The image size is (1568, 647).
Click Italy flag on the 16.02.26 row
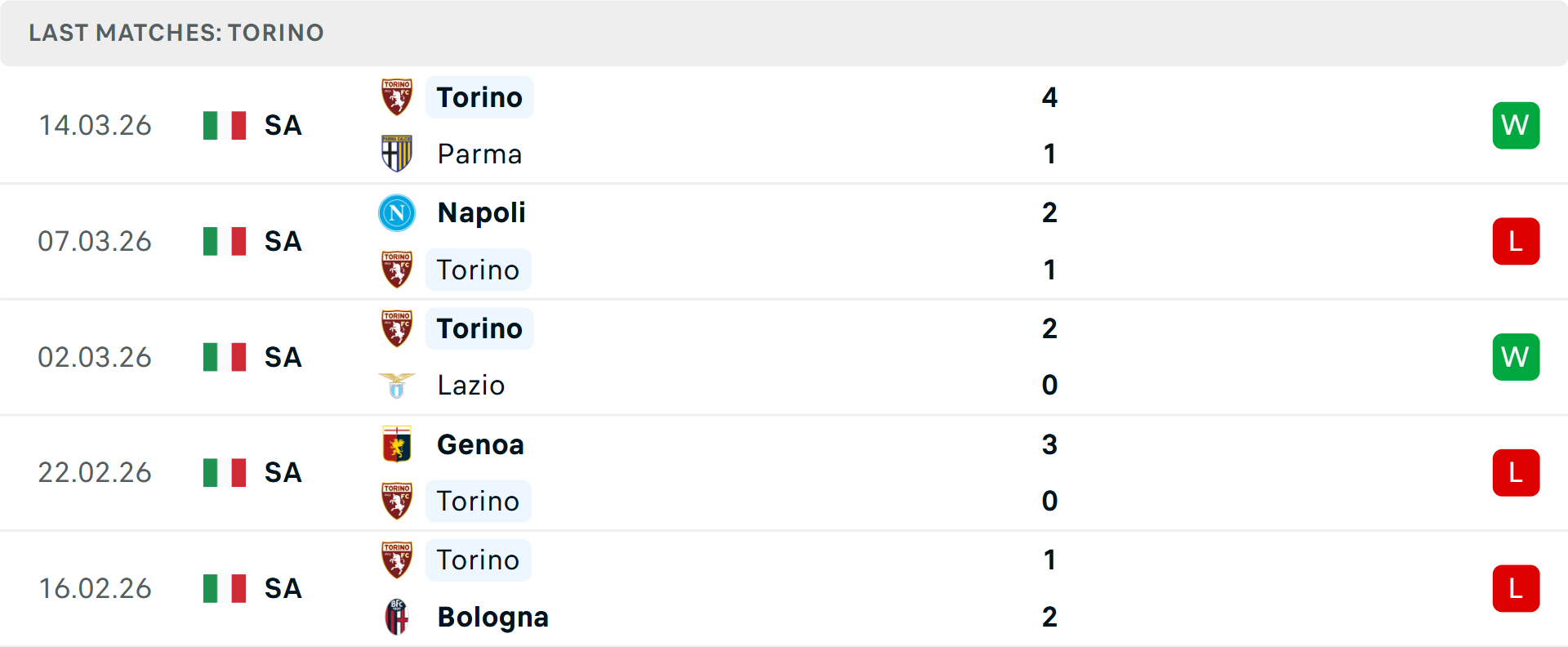click(225, 588)
